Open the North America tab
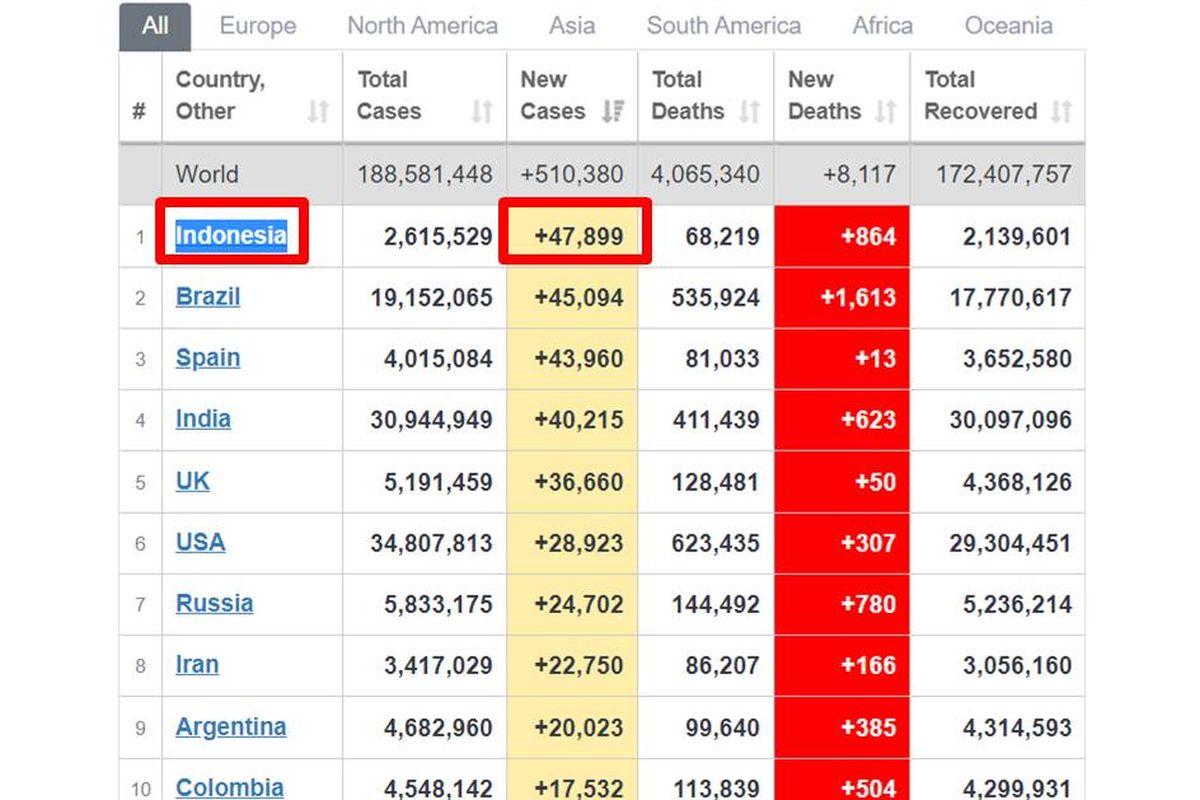Viewport: 1200px width, 800px height. pyautogui.click(x=422, y=26)
